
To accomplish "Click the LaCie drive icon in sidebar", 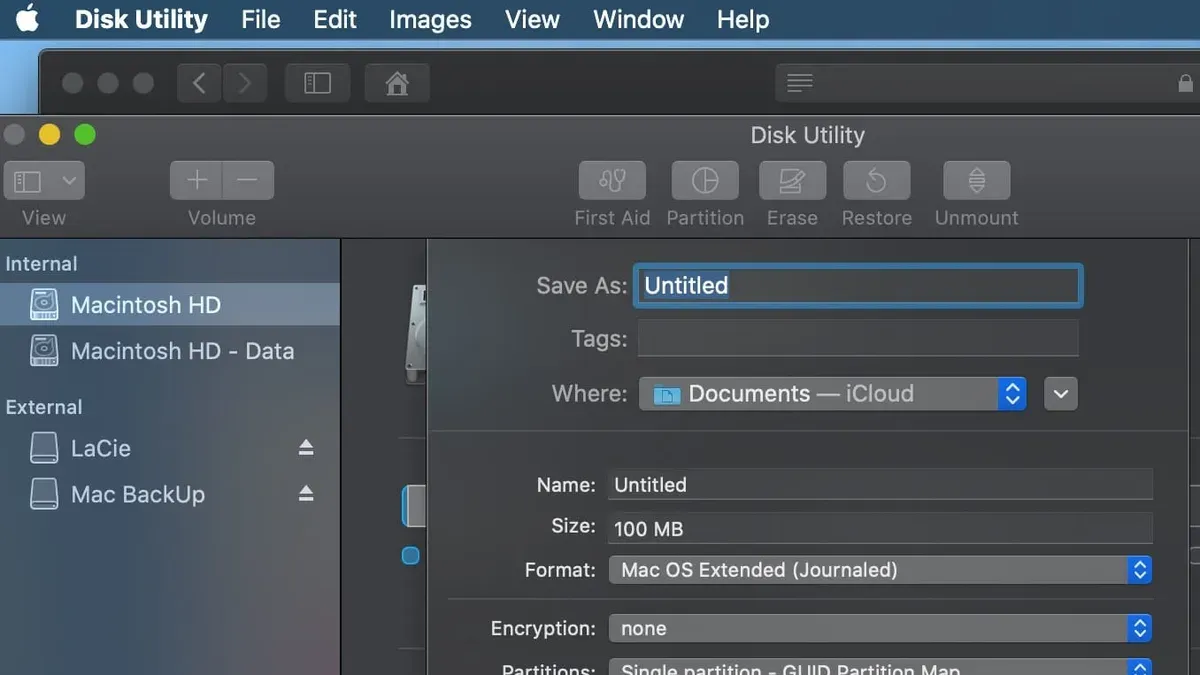I will [44, 448].
